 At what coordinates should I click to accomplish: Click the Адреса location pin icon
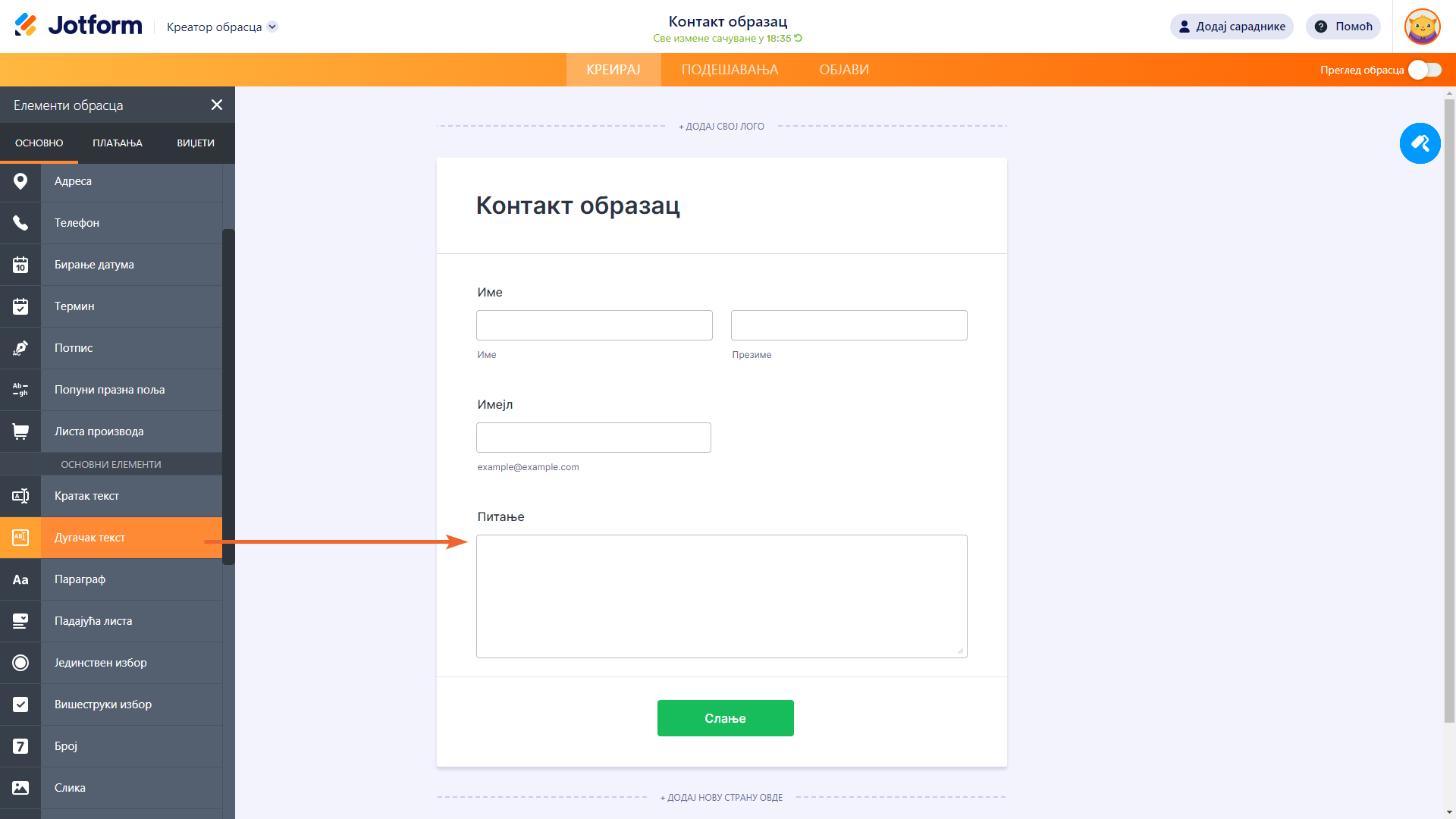[x=20, y=181]
